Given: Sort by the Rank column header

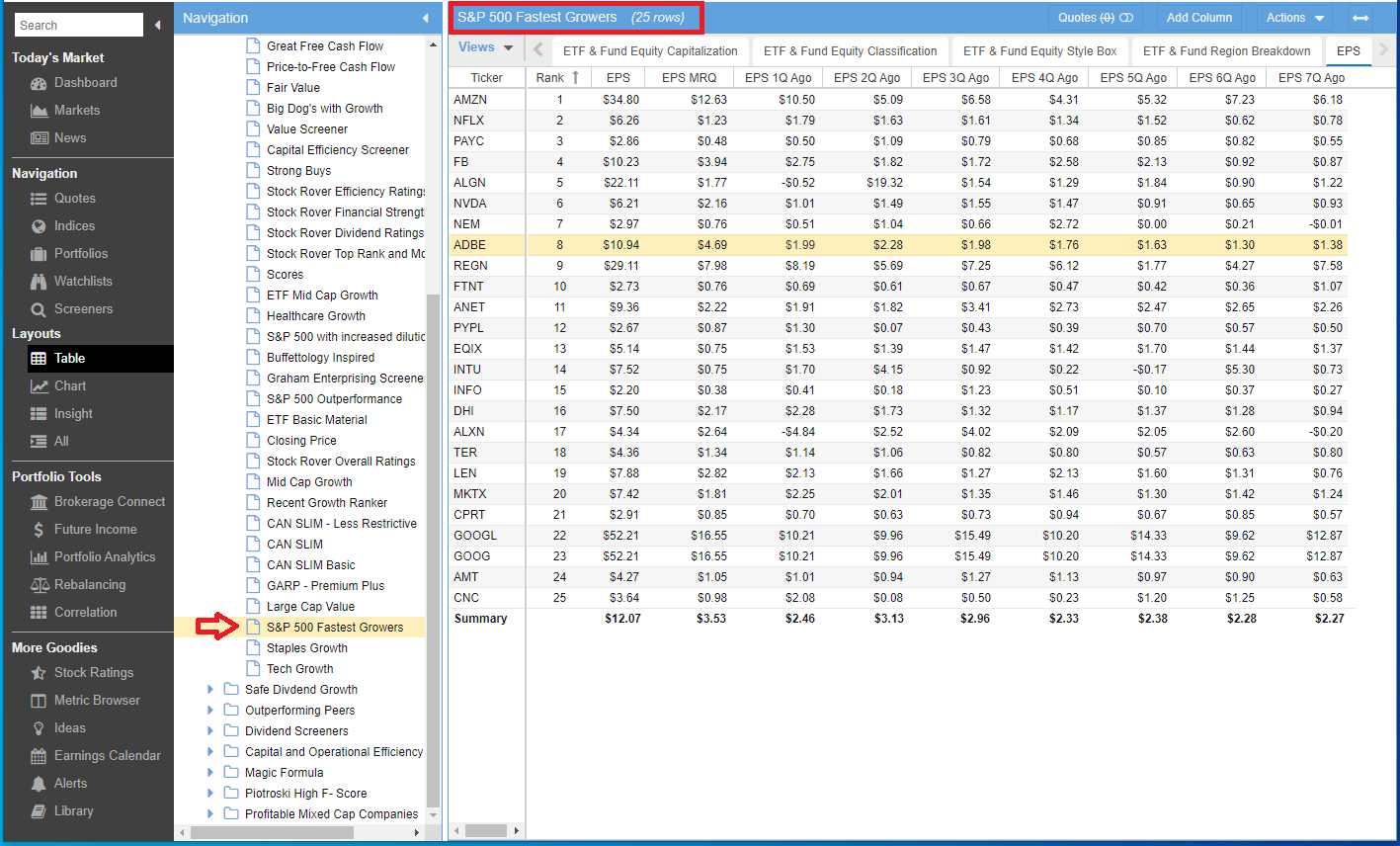Looking at the screenshot, I should pos(558,77).
